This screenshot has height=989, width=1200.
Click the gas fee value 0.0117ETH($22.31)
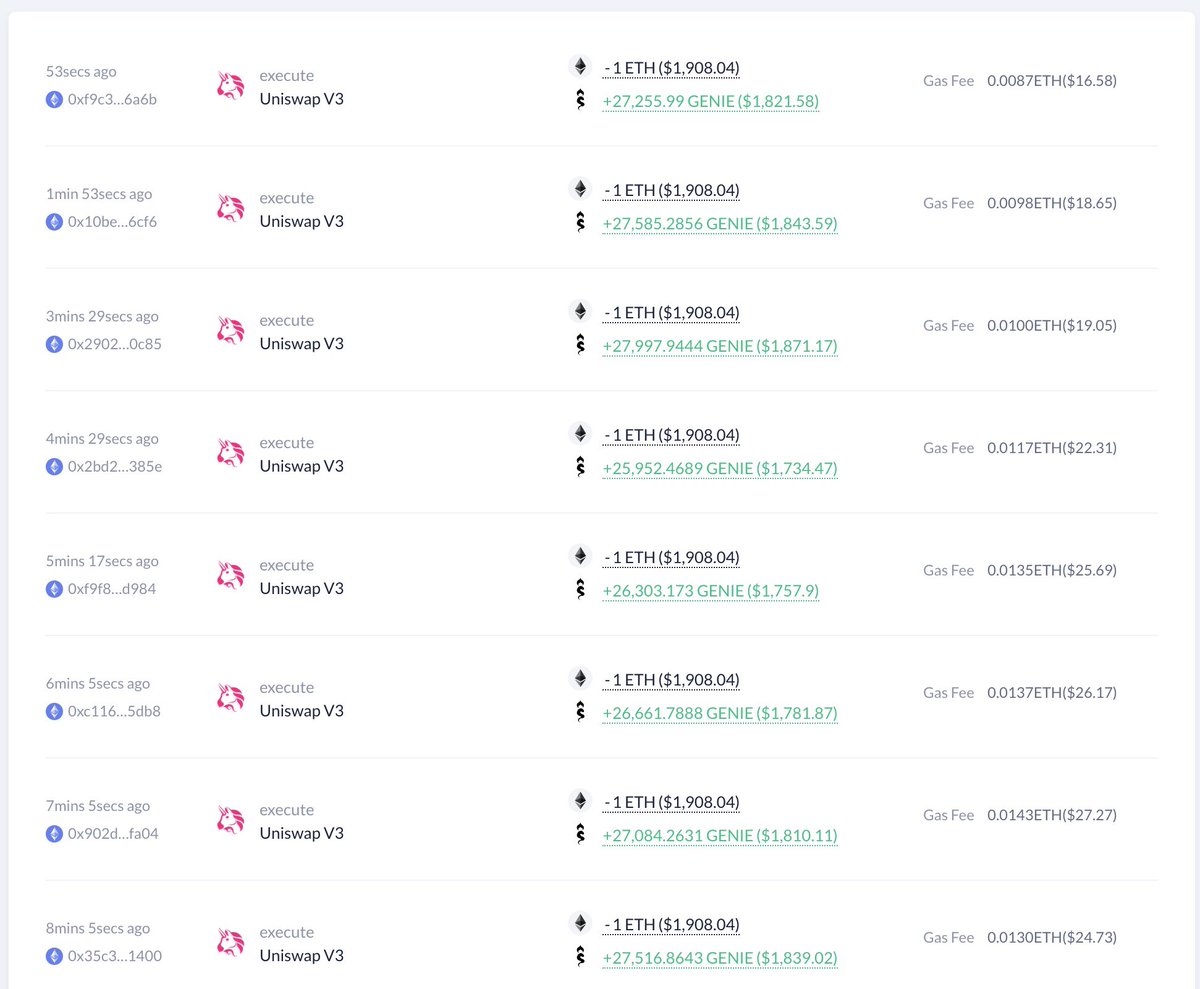(x=1052, y=447)
